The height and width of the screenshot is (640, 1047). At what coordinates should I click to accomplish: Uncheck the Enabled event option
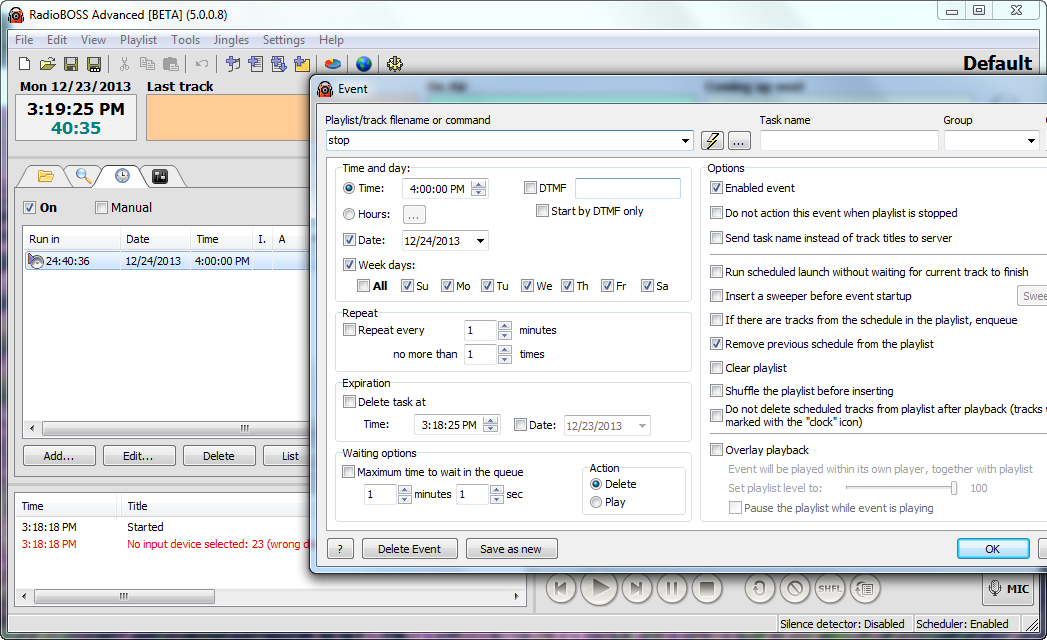716,188
